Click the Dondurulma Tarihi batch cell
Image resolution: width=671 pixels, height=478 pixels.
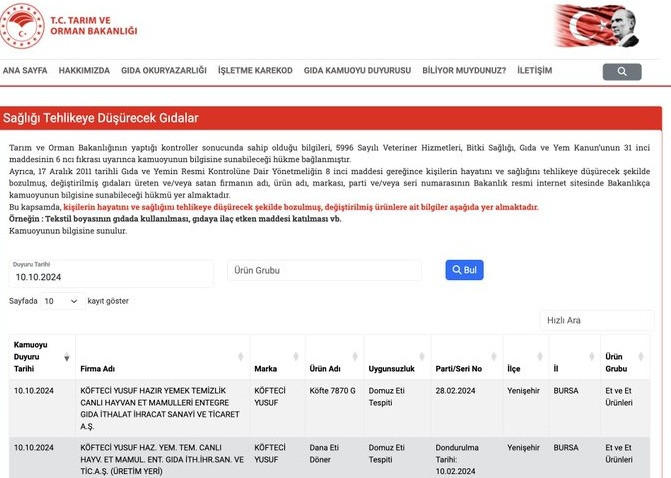tap(457, 460)
